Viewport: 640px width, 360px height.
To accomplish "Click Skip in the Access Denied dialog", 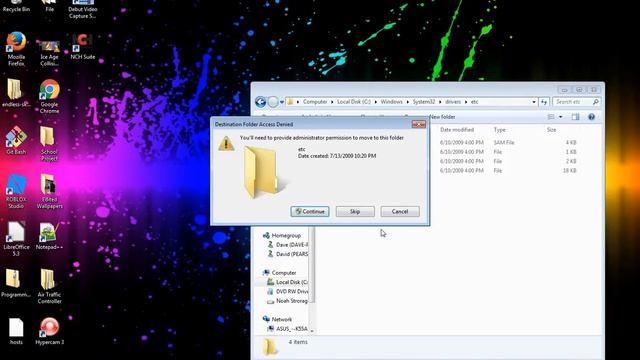I will coord(355,211).
